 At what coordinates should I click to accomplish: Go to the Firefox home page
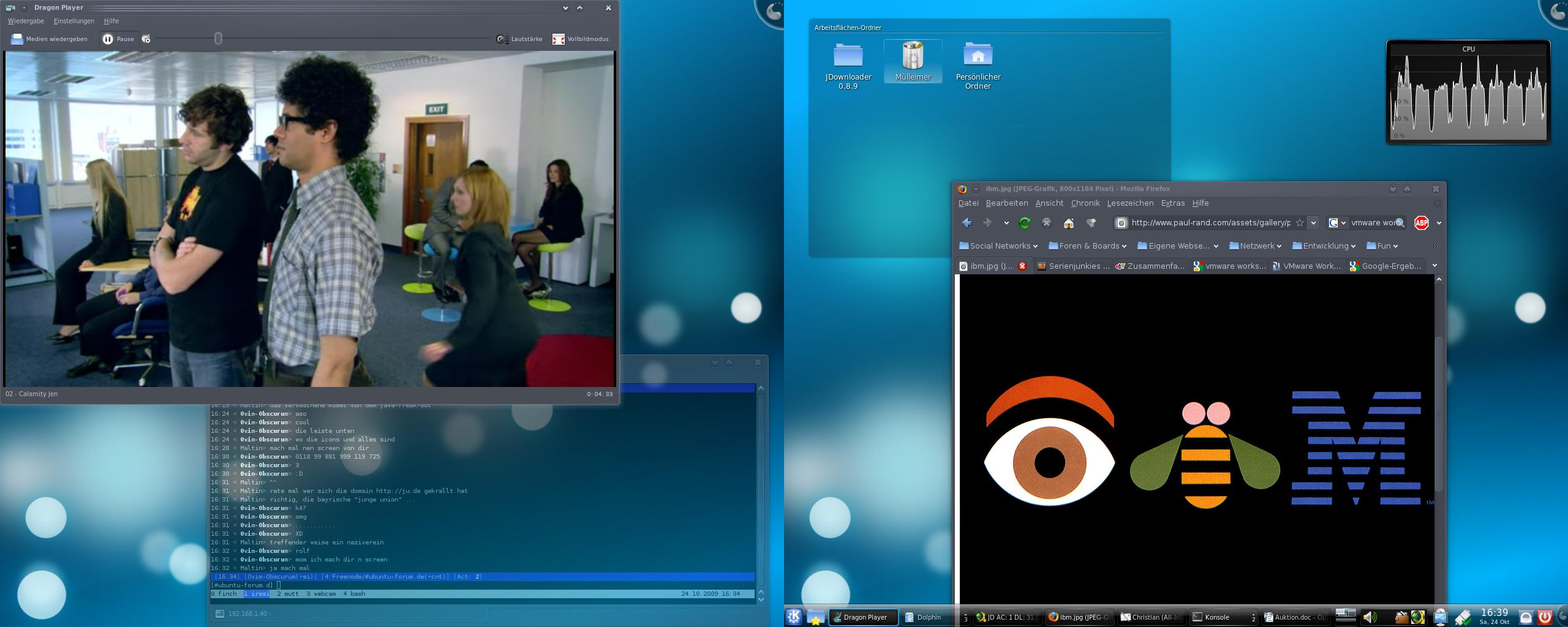coord(1069,223)
